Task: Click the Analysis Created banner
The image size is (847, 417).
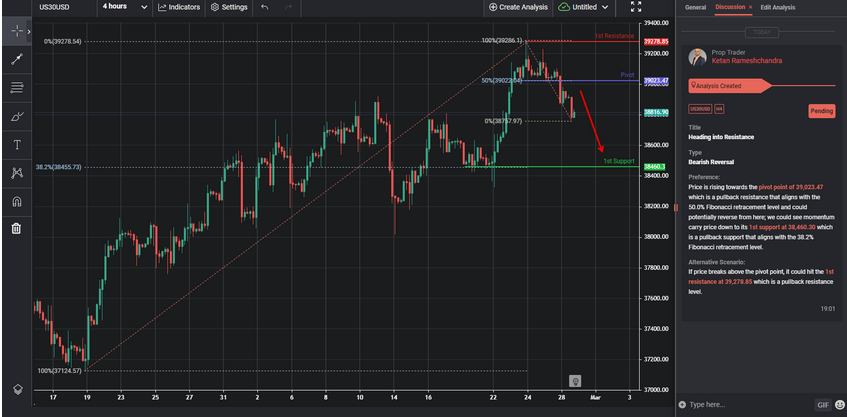Action: click(730, 85)
